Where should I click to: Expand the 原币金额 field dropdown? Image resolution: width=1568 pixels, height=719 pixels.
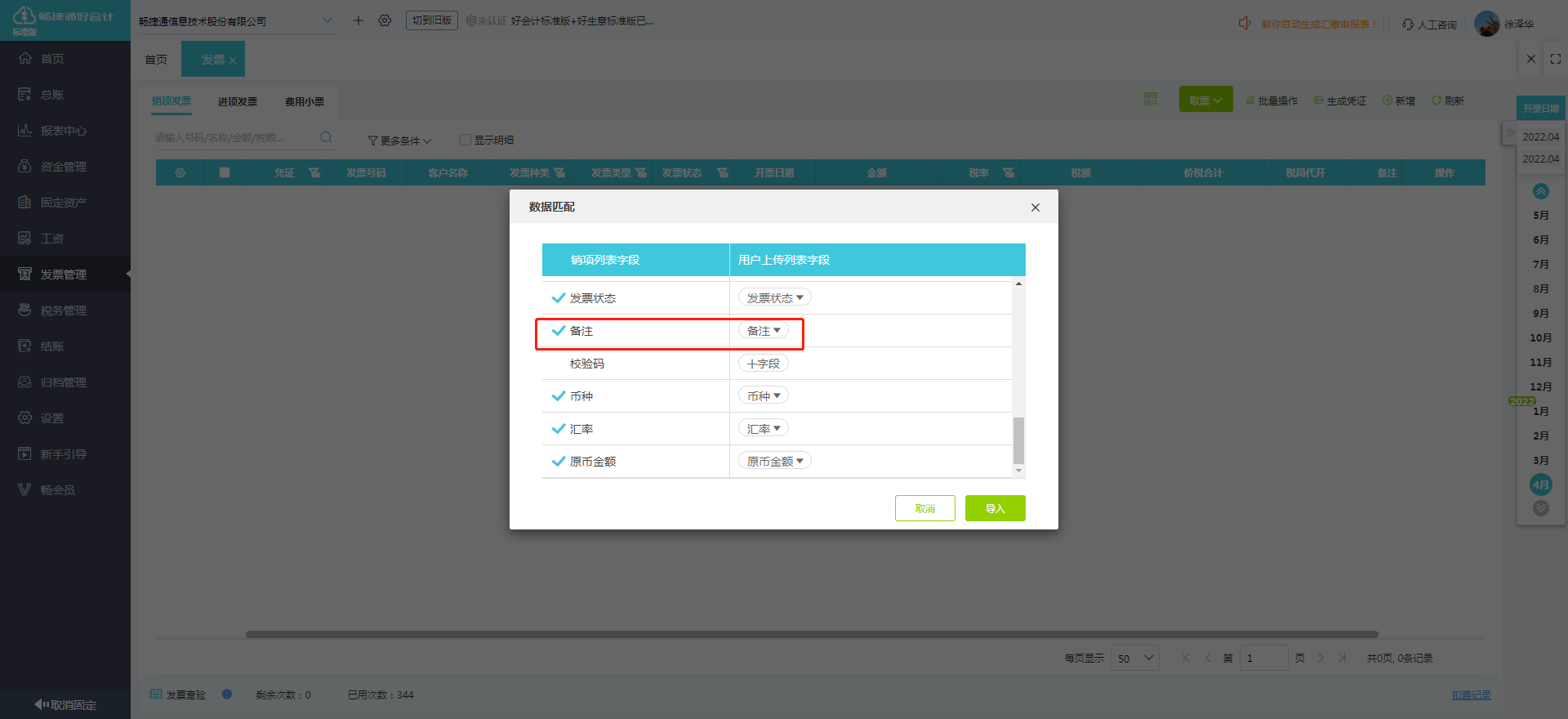point(774,462)
